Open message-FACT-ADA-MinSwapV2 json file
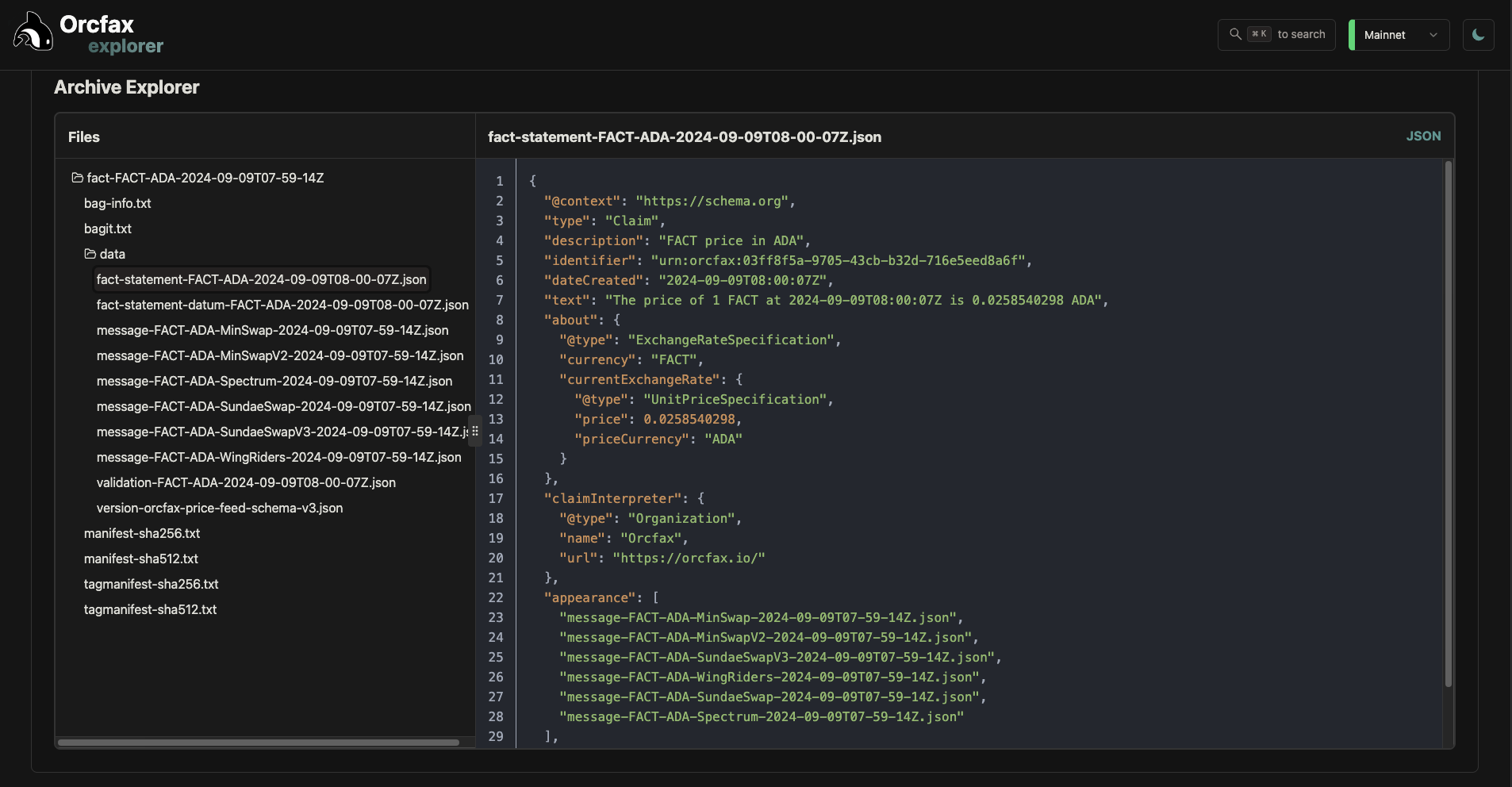1512x787 pixels. 280,355
